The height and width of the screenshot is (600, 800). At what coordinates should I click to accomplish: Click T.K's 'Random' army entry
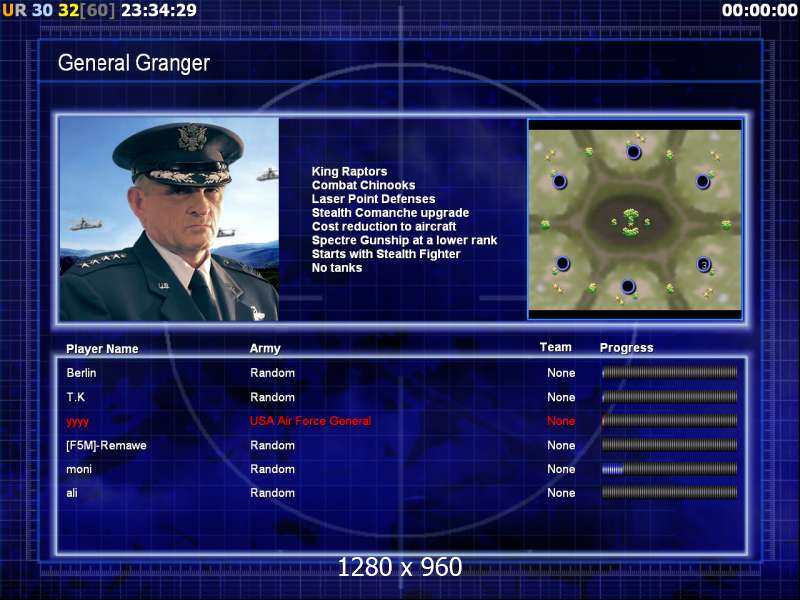point(272,397)
